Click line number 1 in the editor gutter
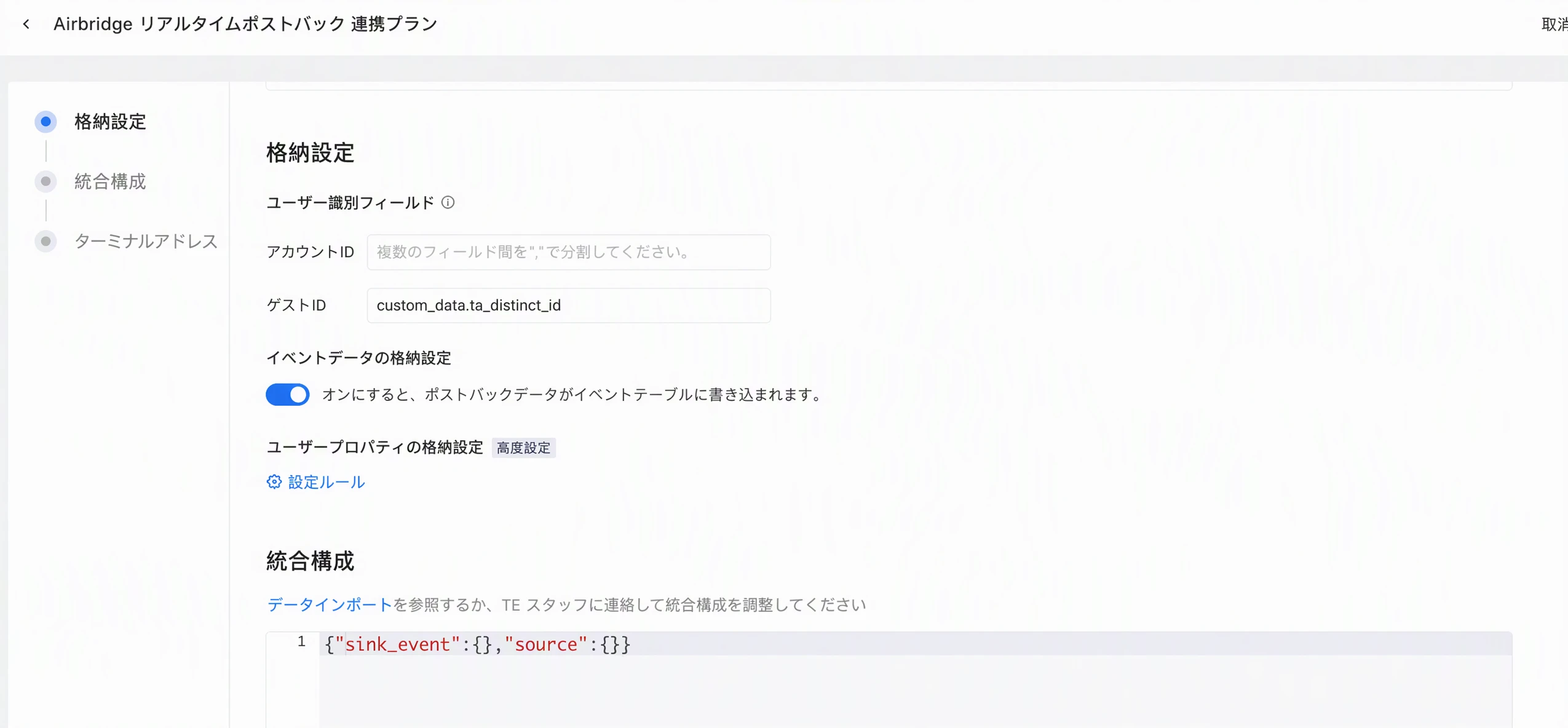The image size is (1568, 728). pyautogui.click(x=301, y=642)
